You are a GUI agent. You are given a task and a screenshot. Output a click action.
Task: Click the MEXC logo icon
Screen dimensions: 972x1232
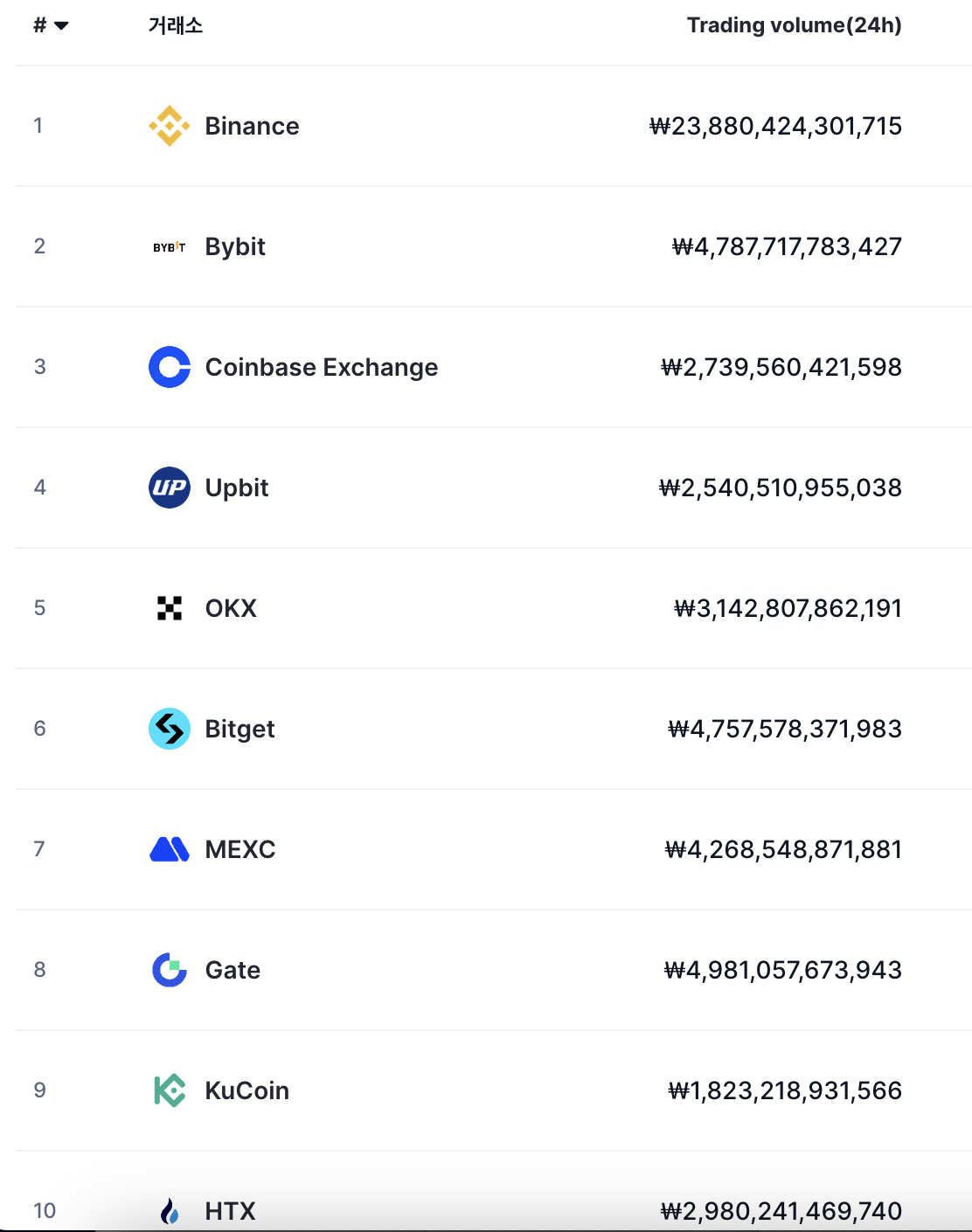pyautogui.click(x=170, y=849)
